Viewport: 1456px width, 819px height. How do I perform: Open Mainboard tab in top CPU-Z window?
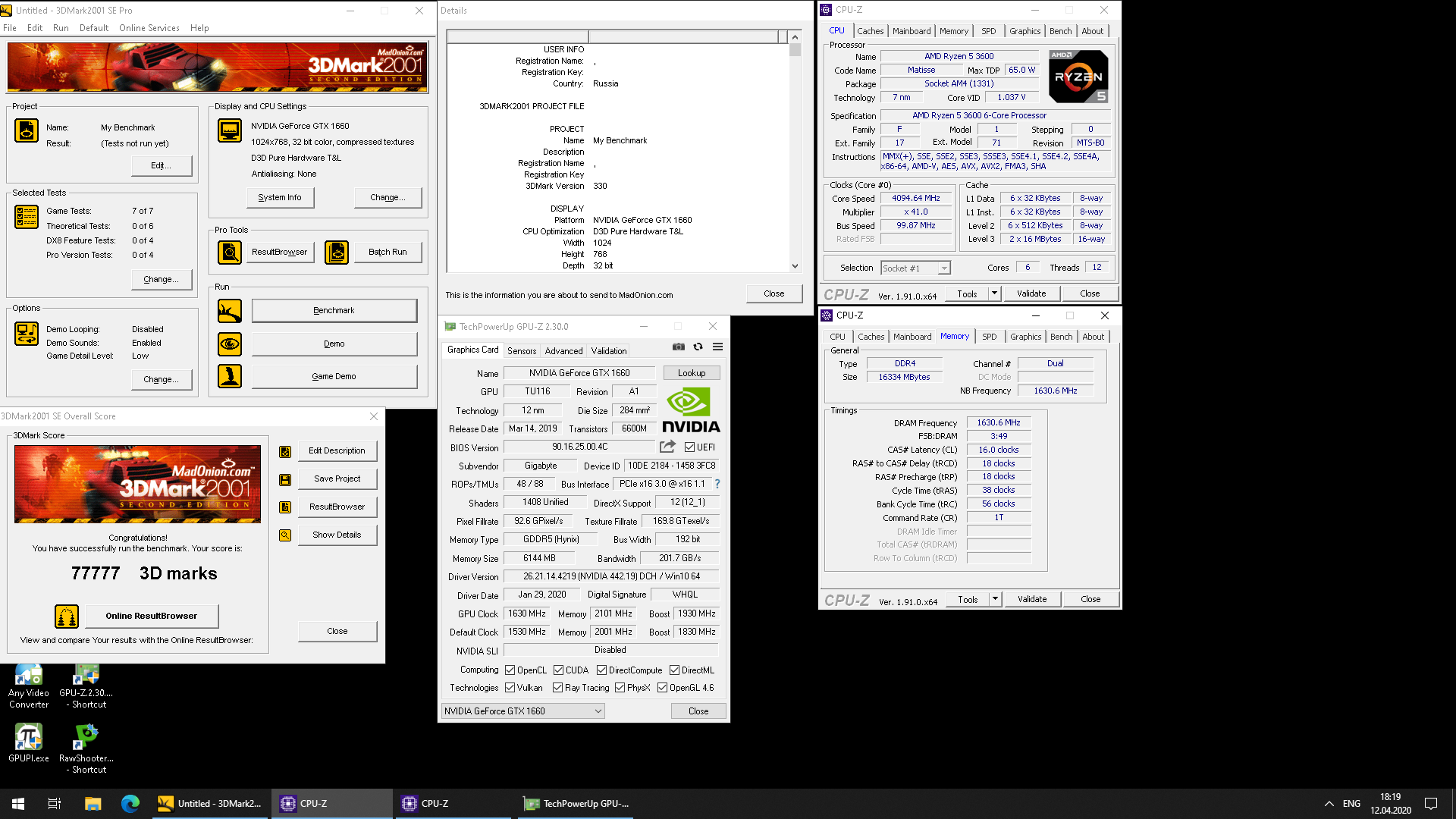pos(912,31)
